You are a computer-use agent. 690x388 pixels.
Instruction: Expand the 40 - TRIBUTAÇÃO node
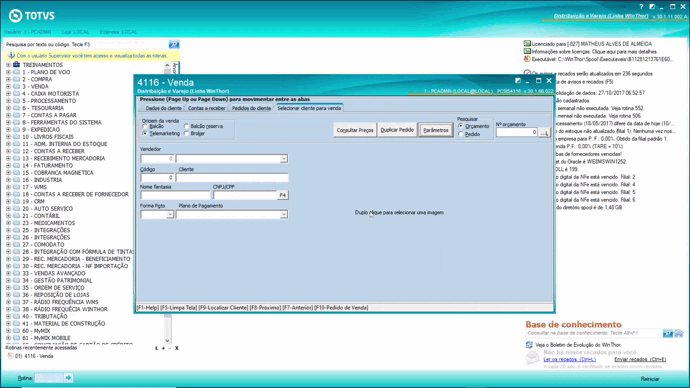[x=8, y=316]
